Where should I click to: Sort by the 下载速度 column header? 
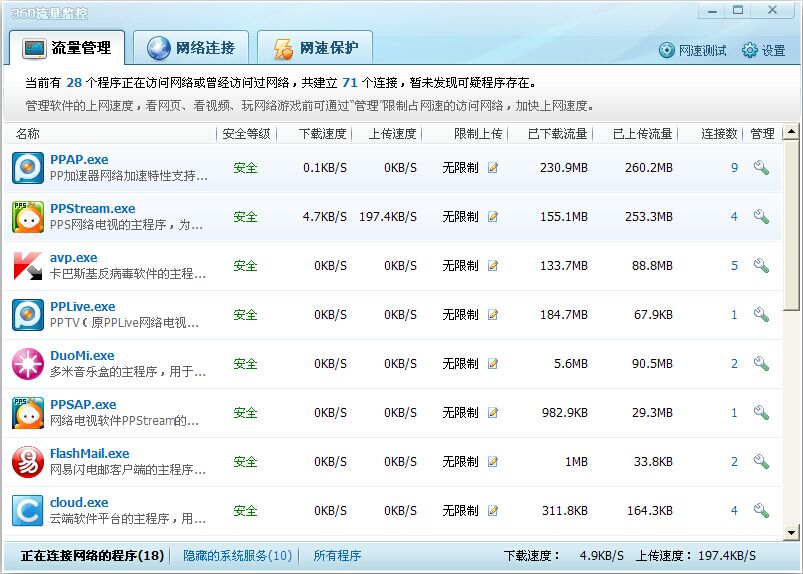pyautogui.click(x=323, y=134)
